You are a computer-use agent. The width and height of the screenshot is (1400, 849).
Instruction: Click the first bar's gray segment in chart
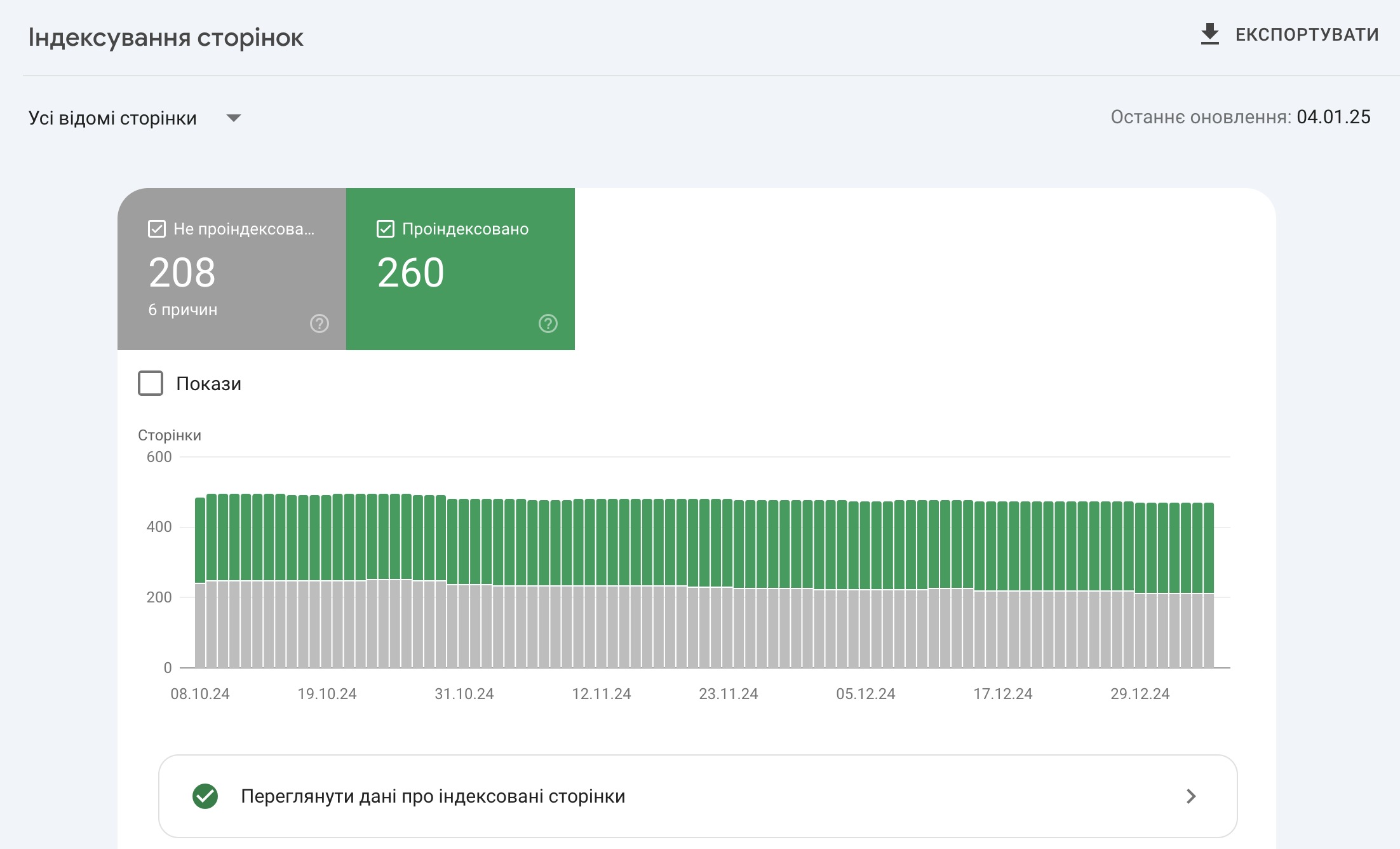[200, 626]
